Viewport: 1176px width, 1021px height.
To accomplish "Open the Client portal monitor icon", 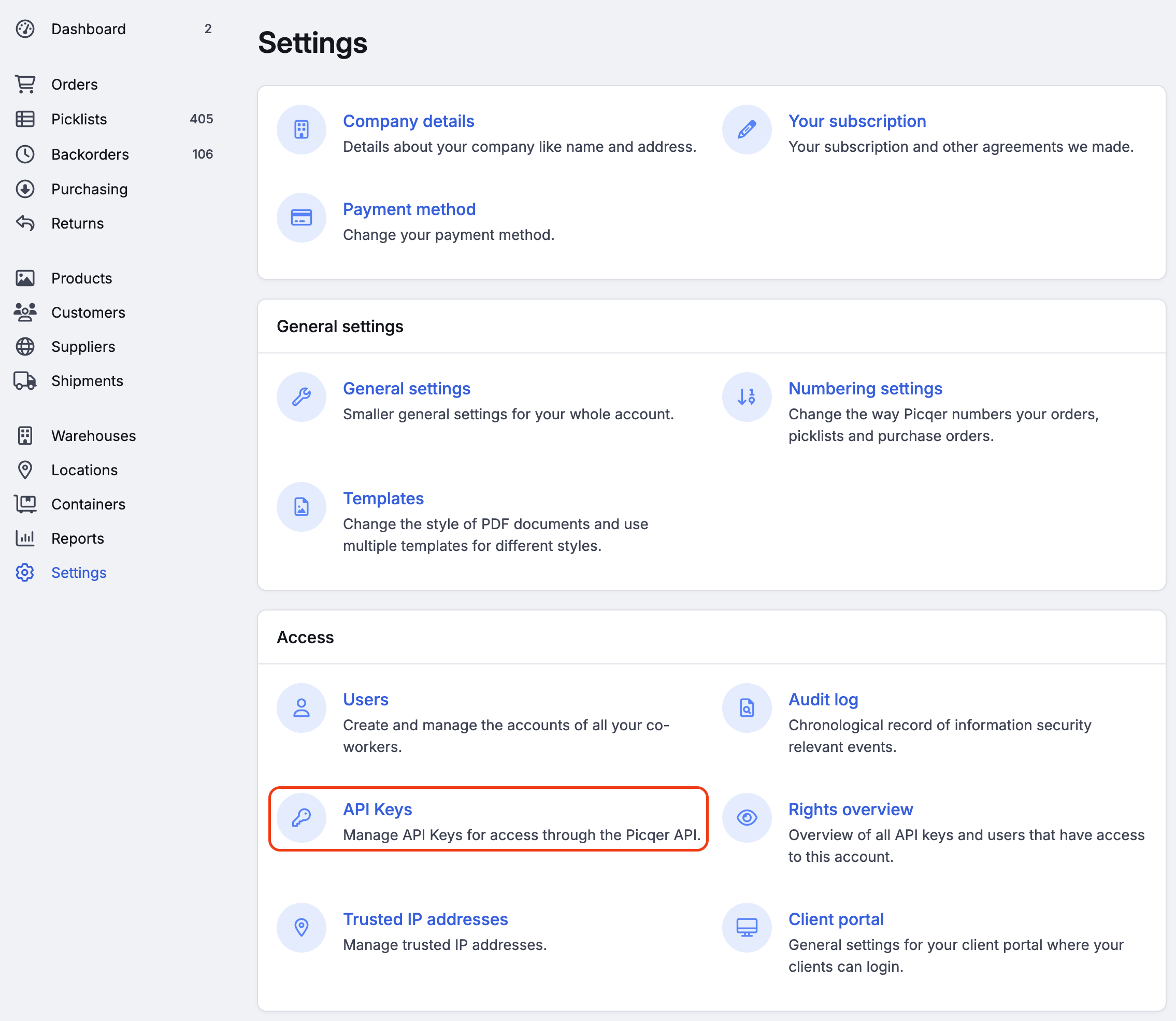I will [747, 928].
